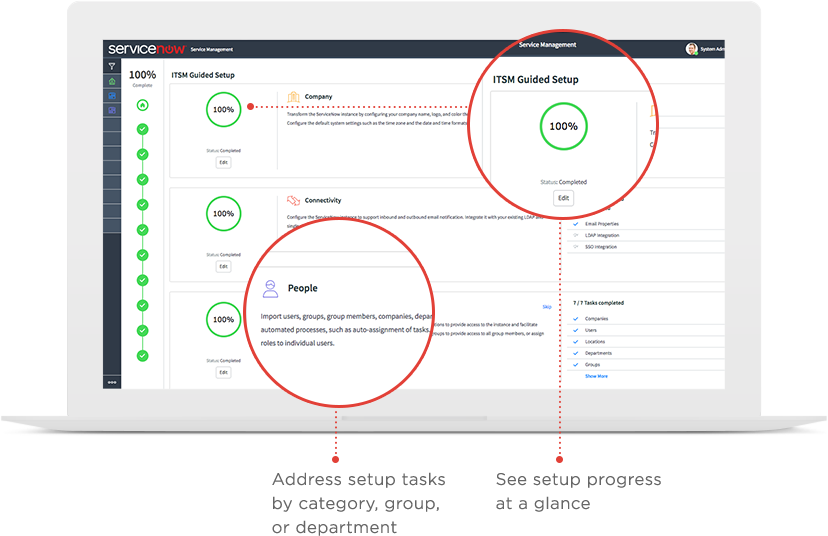
Task: Open the Departments task
Action: coord(598,353)
